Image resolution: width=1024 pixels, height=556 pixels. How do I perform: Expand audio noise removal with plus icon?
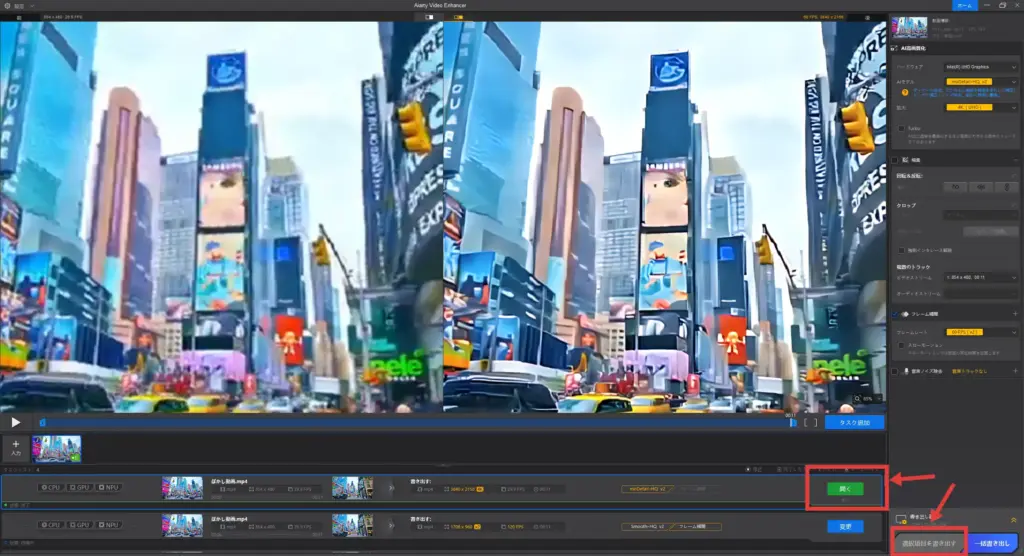tap(1015, 371)
